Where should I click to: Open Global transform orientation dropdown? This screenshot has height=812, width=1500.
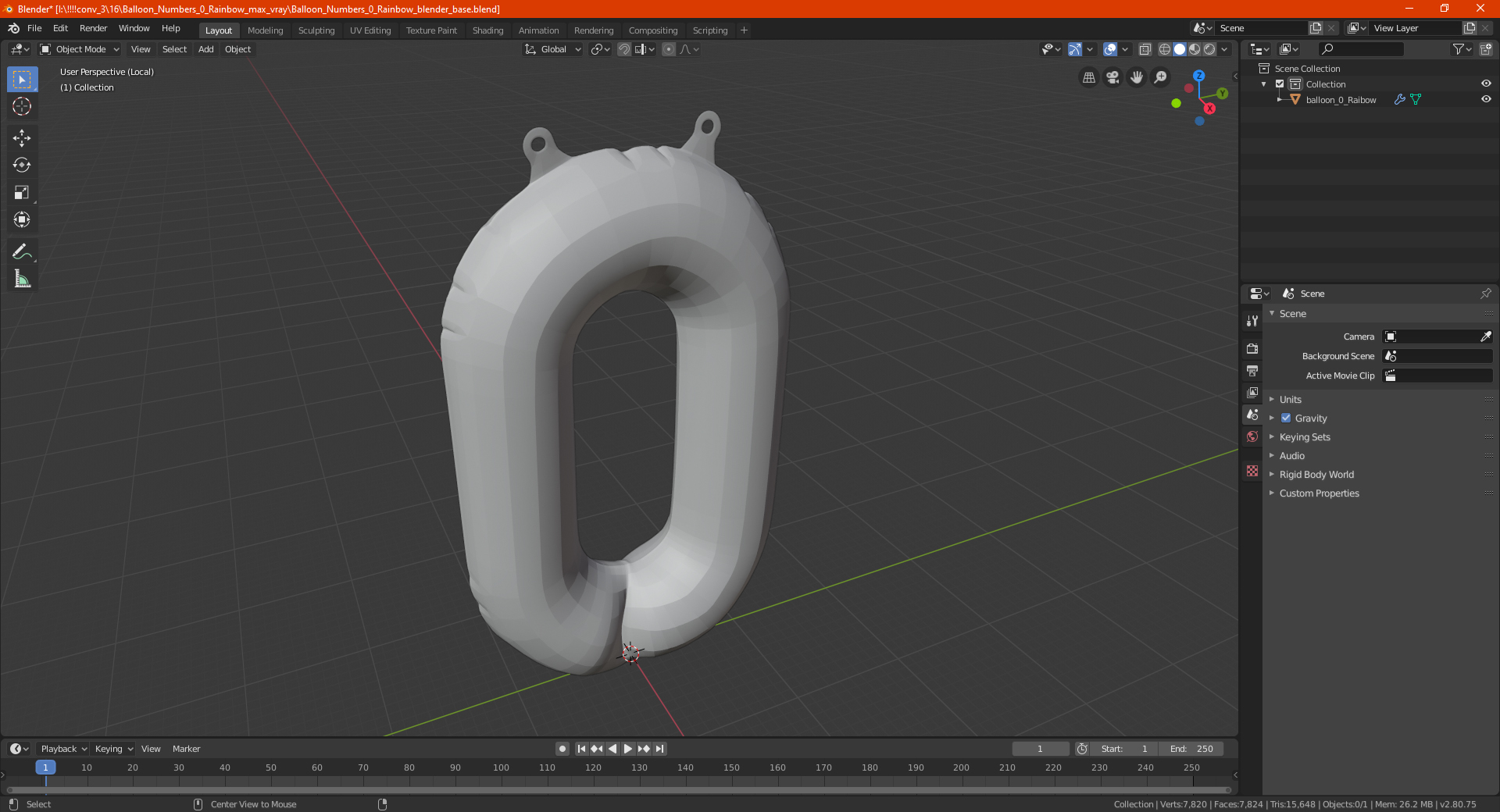553,49
